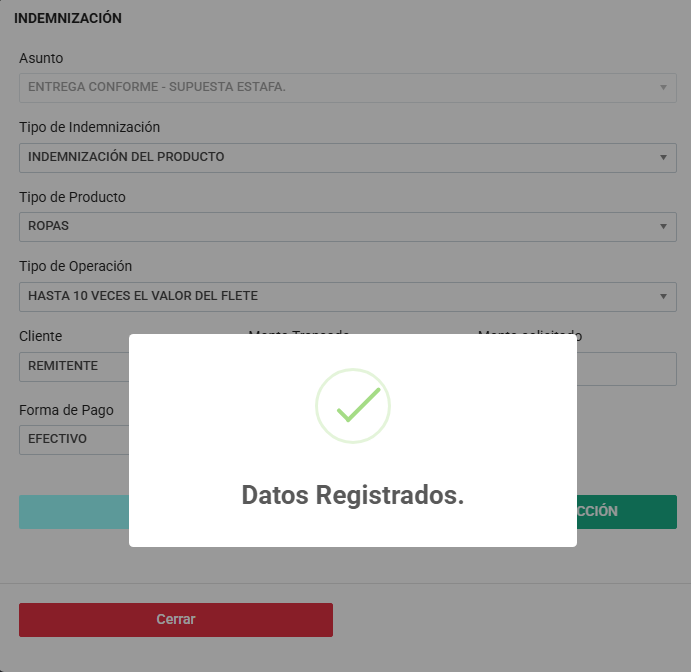Click the 'Cliente' field label

click(x=41, y=336)
